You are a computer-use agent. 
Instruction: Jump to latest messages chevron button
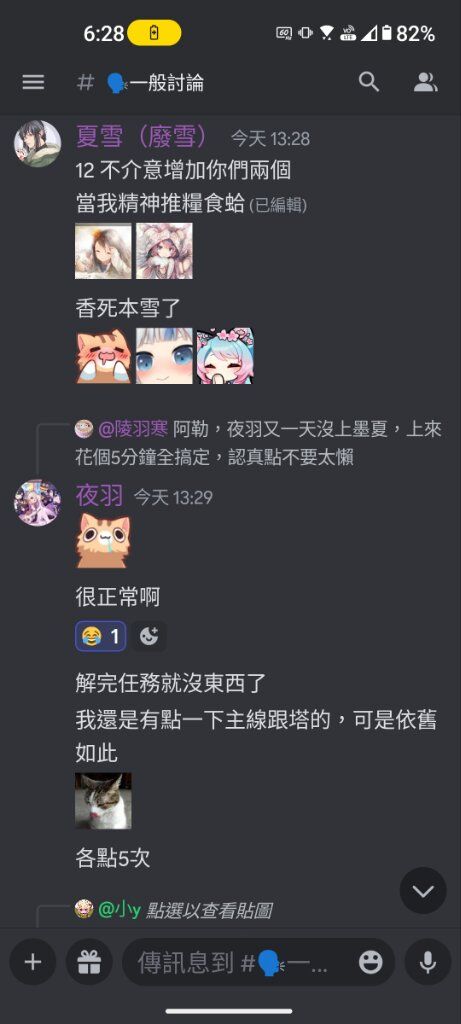pos(423,890)
